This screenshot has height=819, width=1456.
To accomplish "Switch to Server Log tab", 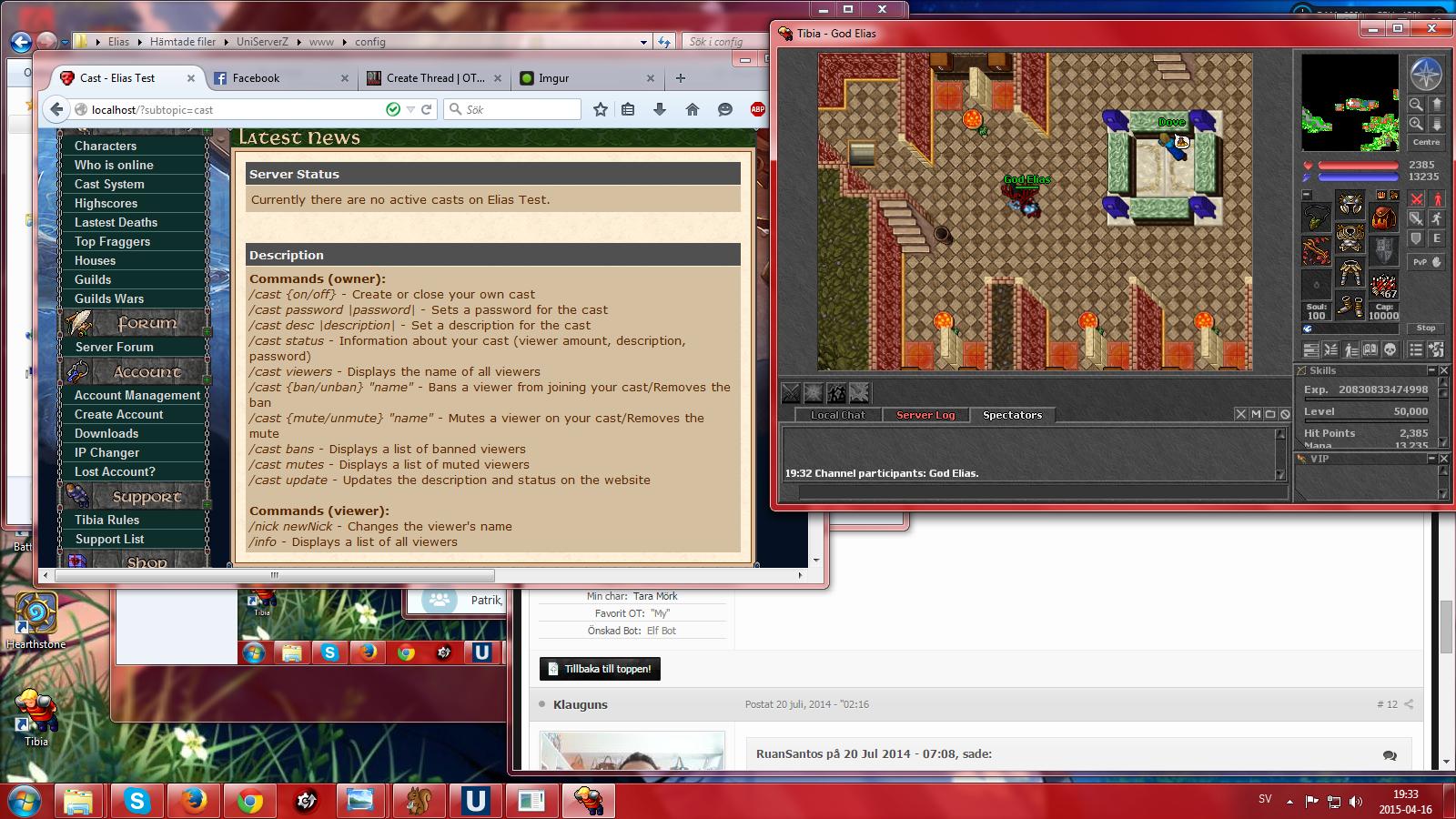I will 925,415.
